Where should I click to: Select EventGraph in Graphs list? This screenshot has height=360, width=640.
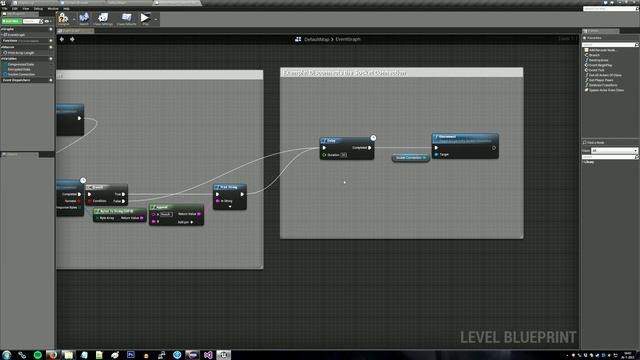[x=16, y=35]
